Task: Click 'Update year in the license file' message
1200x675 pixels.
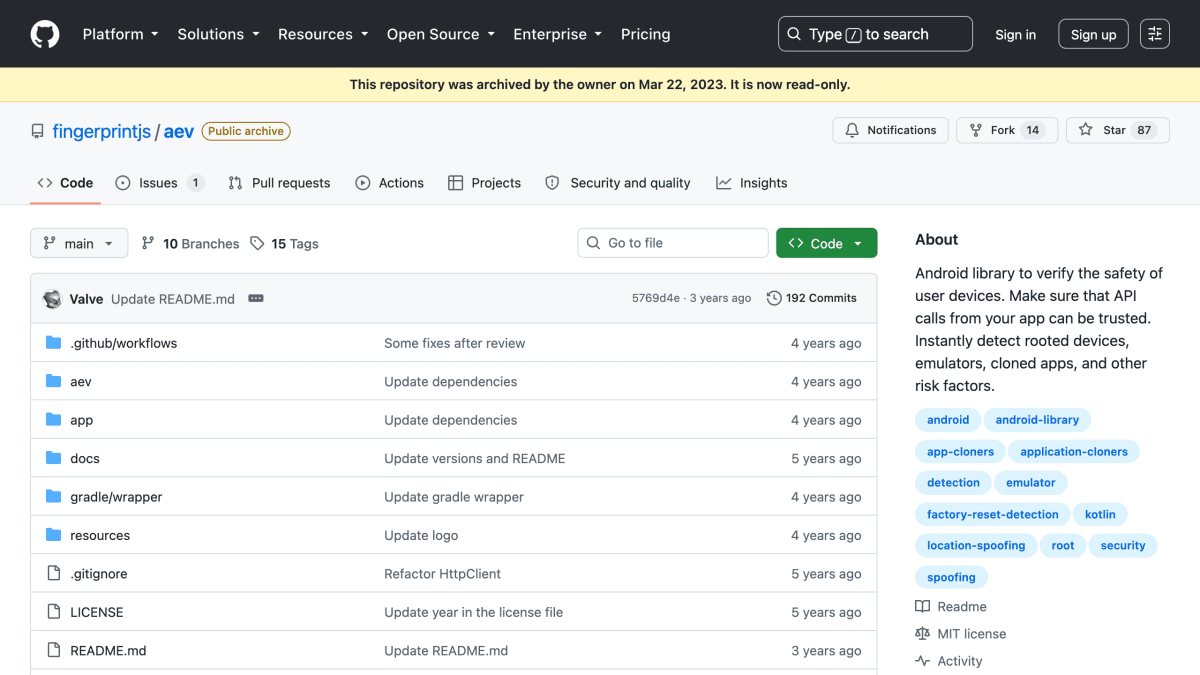Action: tap(474, 612)
